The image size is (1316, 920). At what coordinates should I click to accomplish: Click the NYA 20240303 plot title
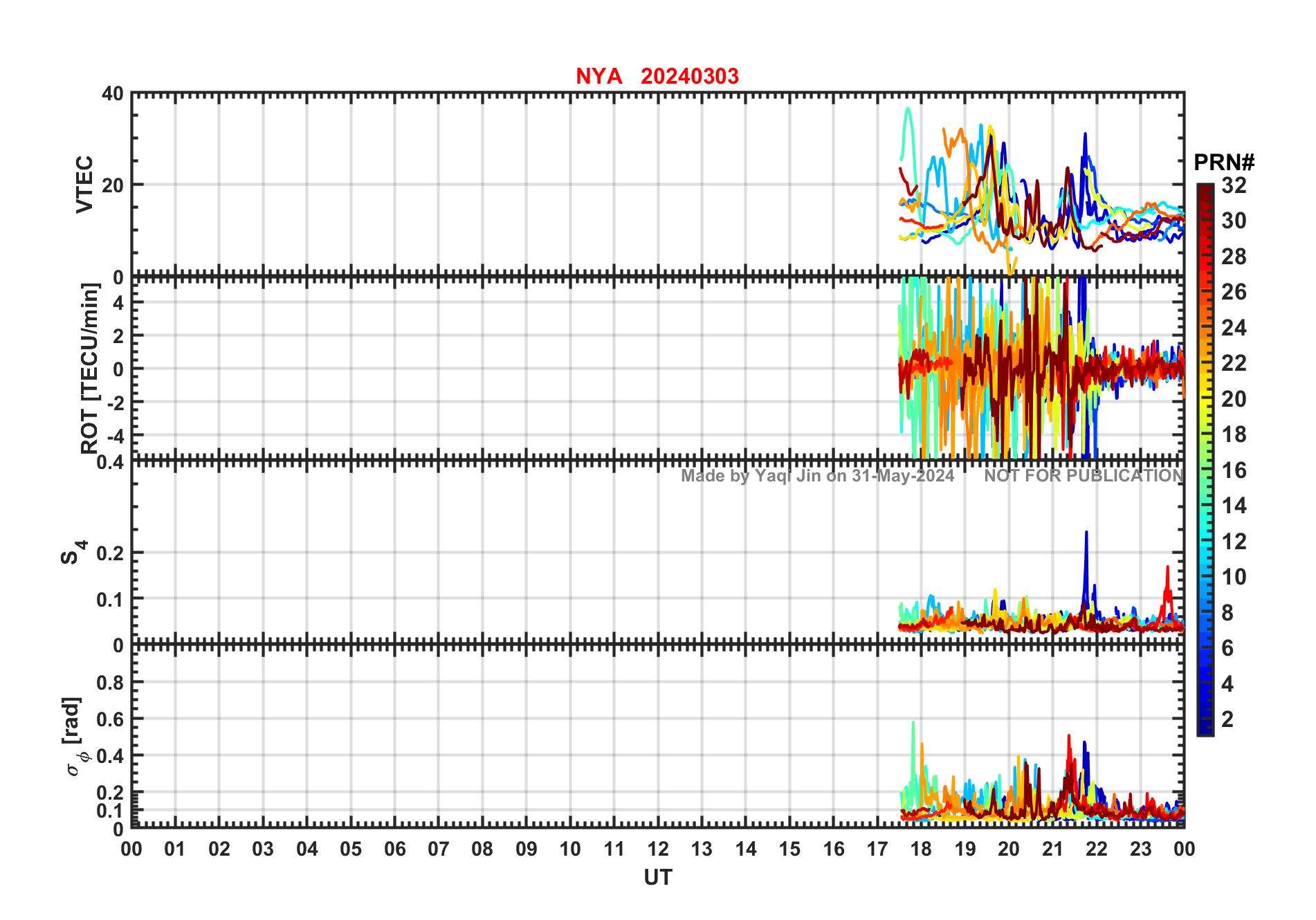click(657, 76)
